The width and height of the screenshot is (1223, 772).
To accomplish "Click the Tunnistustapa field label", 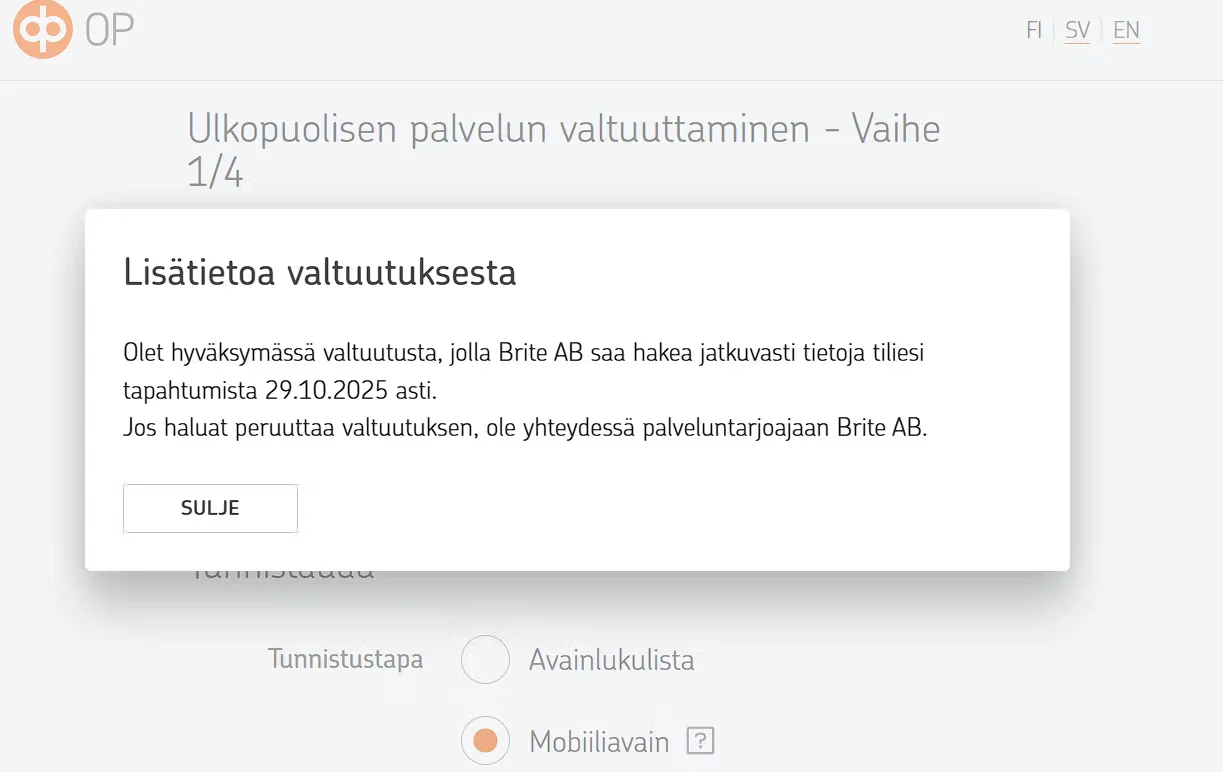I will [x=345, y=660].
